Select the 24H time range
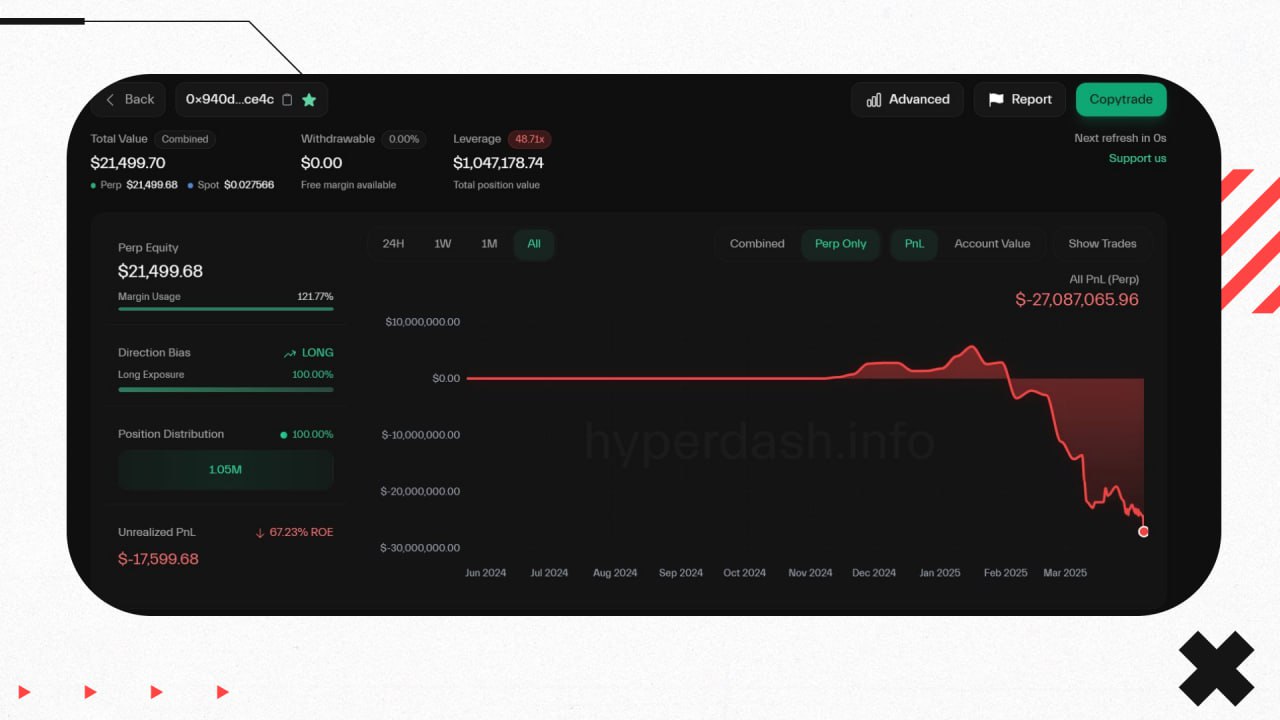Viewport: 1280px width, 720px height. (x=393, y=244)
